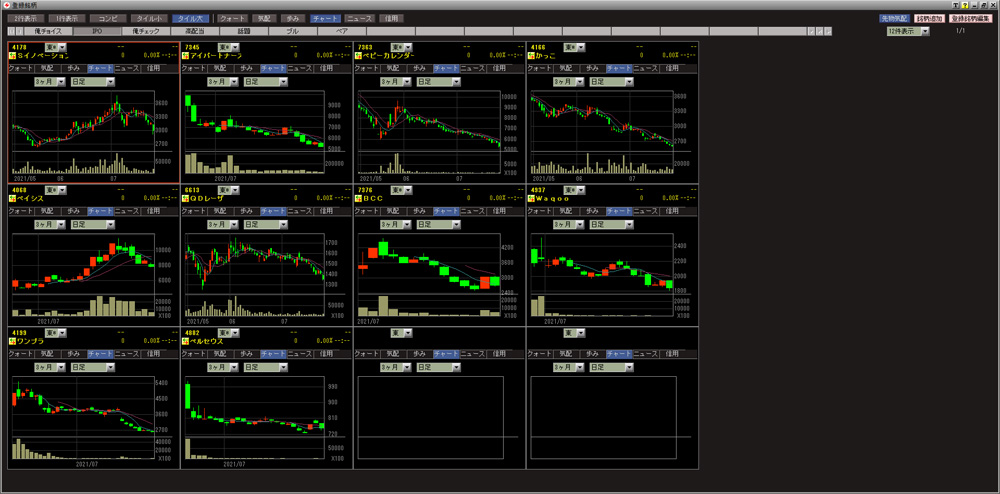Click the 登録銘柄編集 button
The image size is (1000, 494).
pyautogui.click(x=971, y=19)
